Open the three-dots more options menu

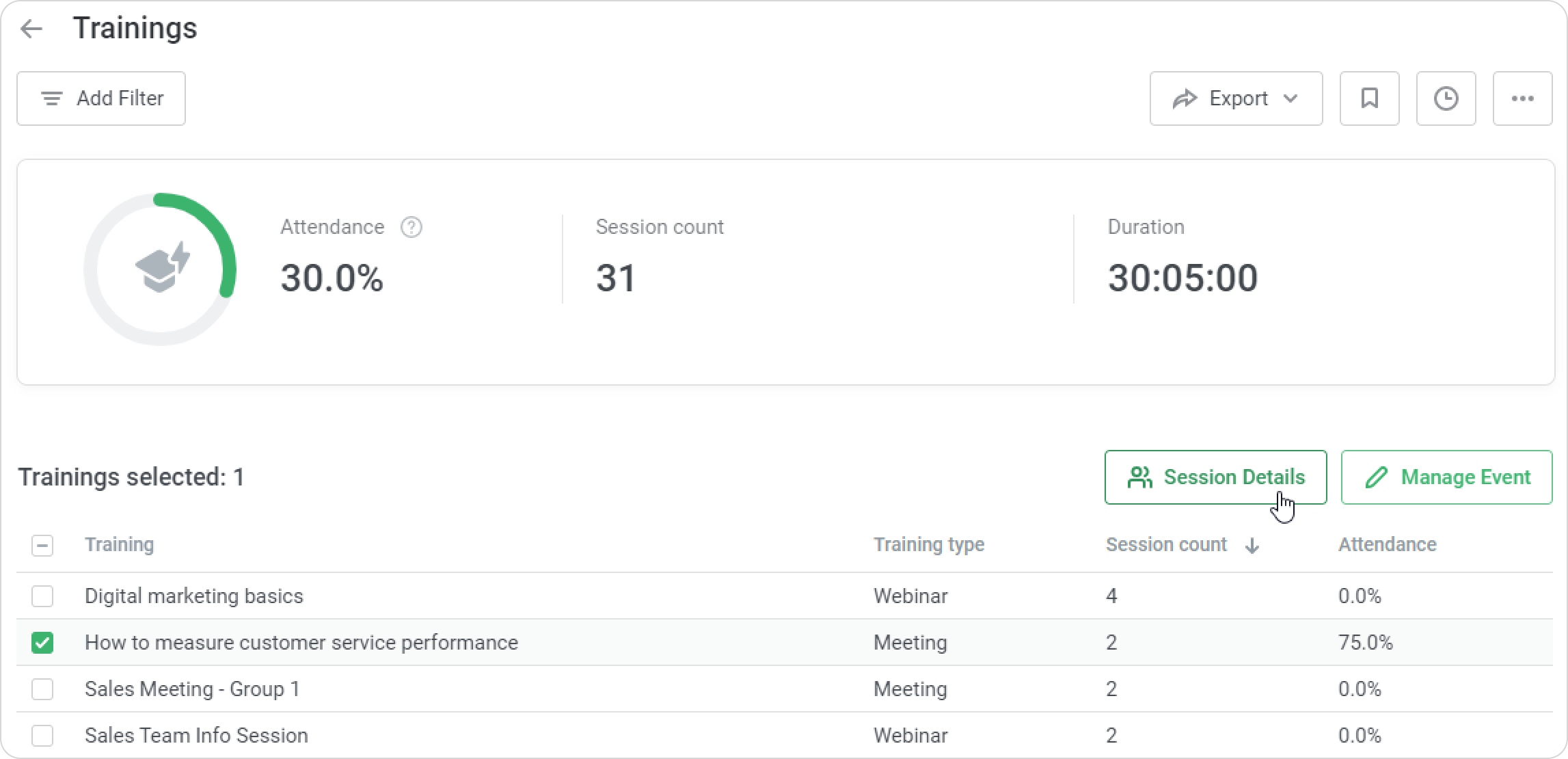tap(1522, 98)
